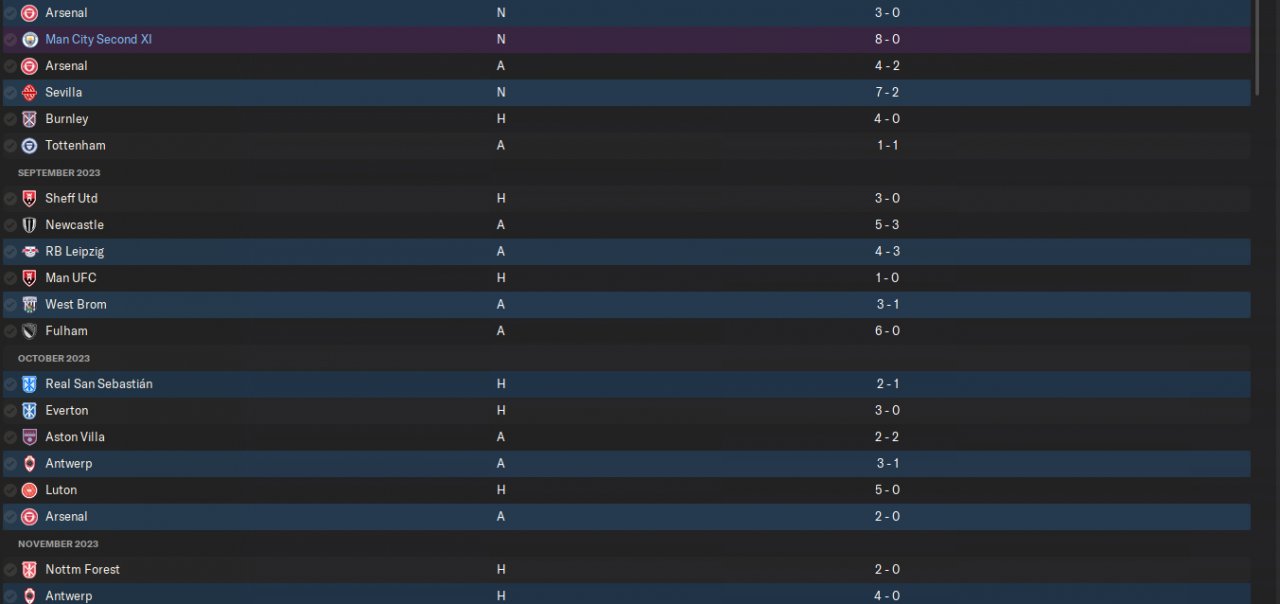This screenshot has height=604, width=1280.
Task: Toggle the check mark in the Sheff Utd row
Action: pyautogui.click(x=10, y=199)
